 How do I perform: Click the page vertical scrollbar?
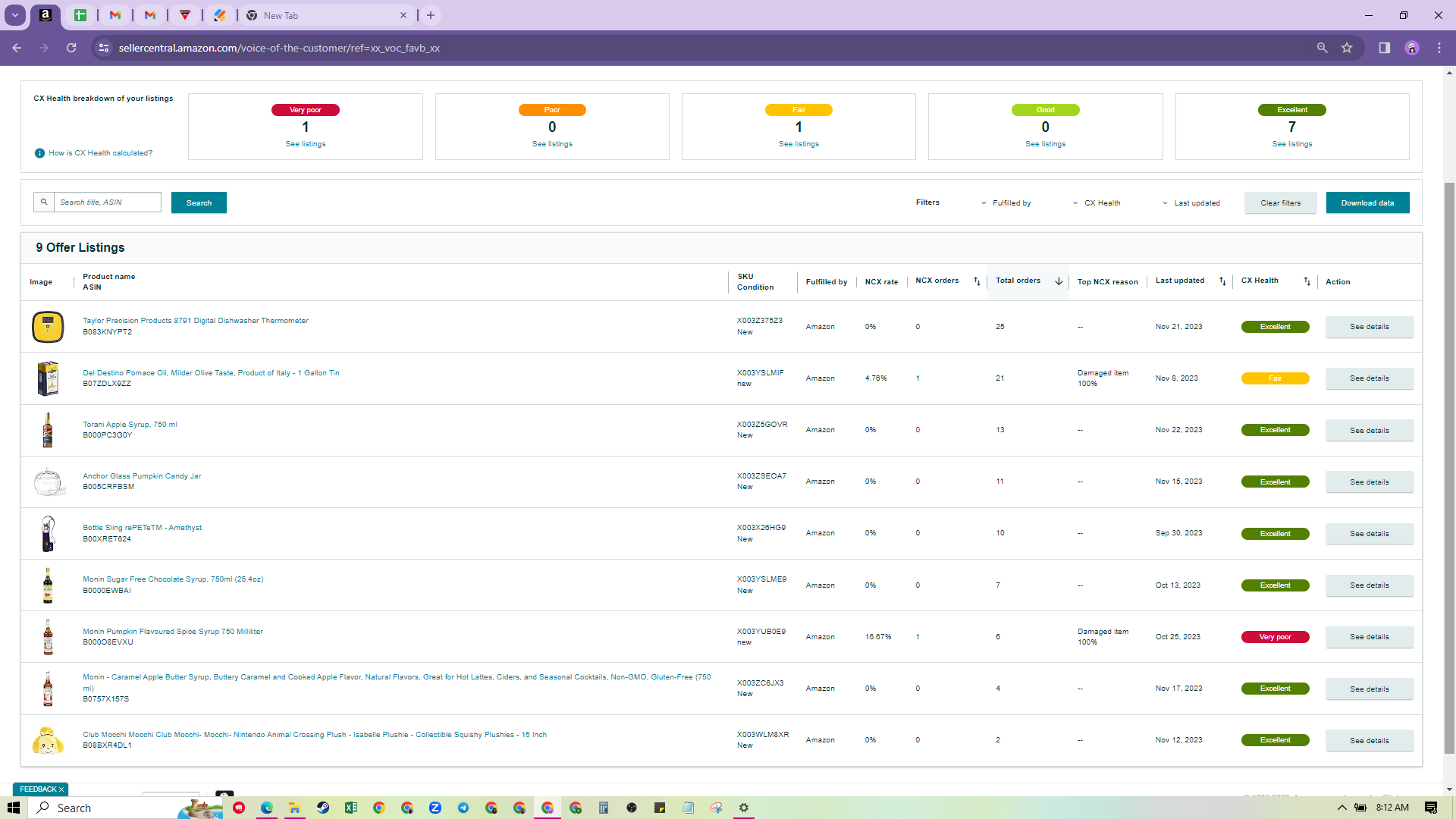1449,468
